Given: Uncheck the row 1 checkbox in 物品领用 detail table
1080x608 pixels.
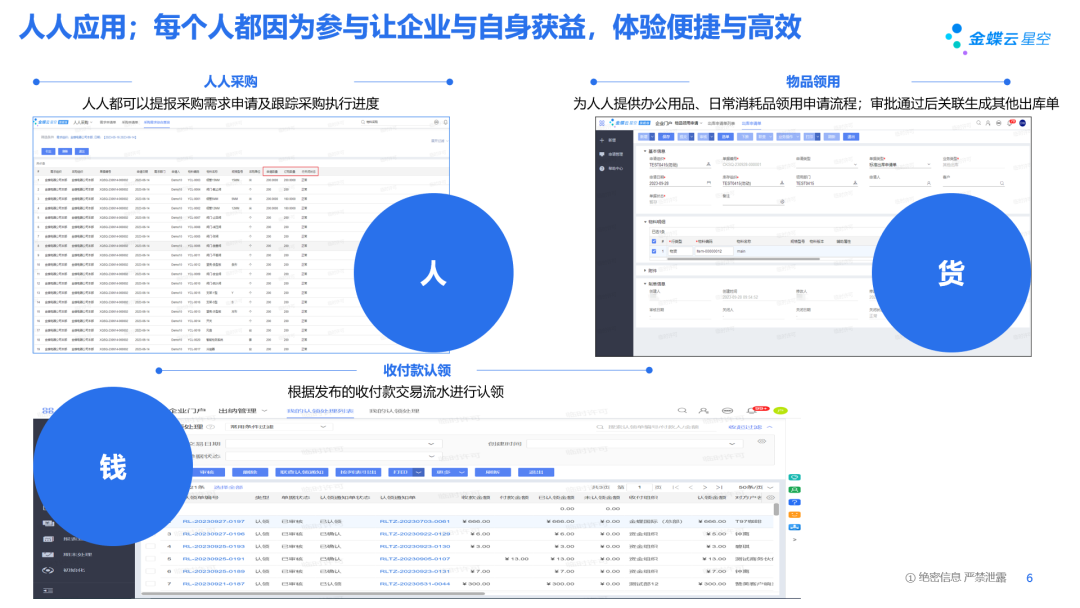Looking at the screenshot, I should [x=654, y=251].
